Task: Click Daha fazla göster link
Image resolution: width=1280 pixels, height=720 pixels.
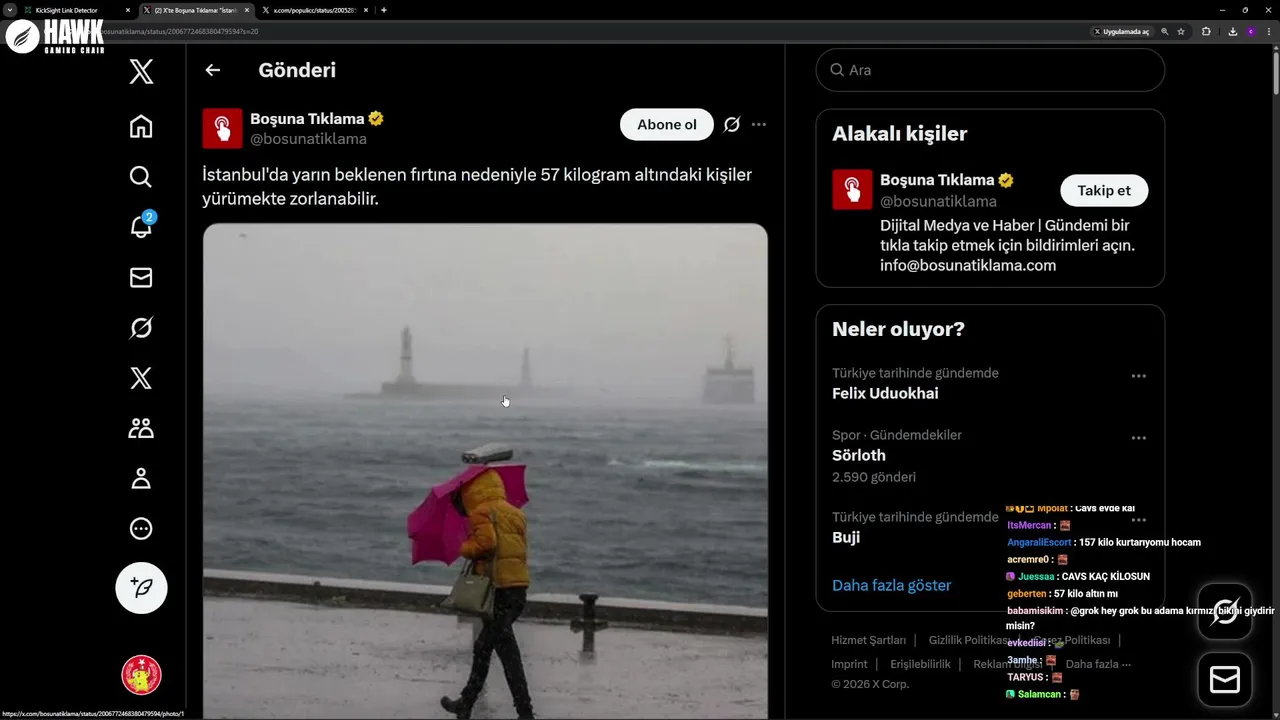Action: coord(891,585)
